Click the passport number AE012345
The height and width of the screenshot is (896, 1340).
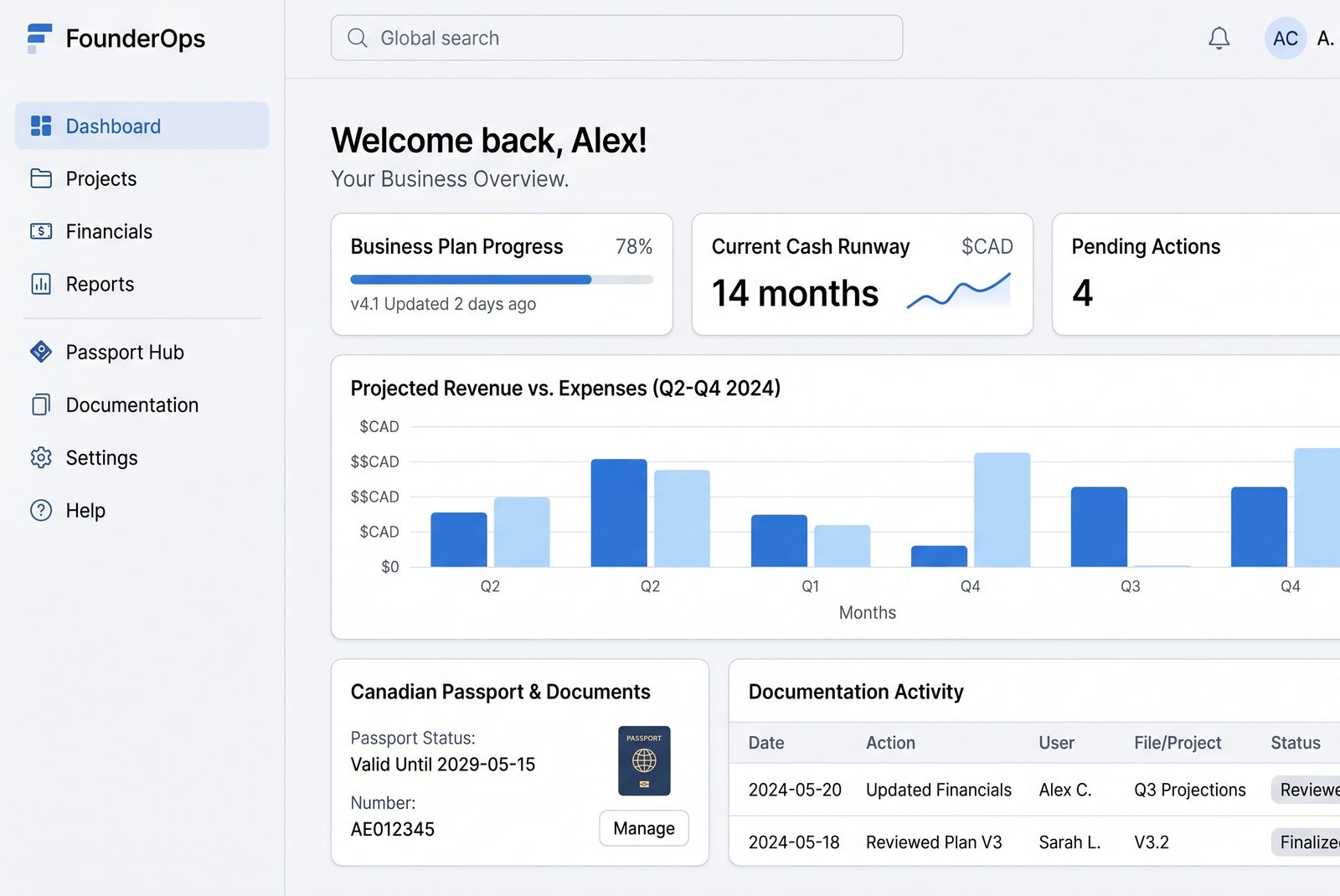(392, 829)
